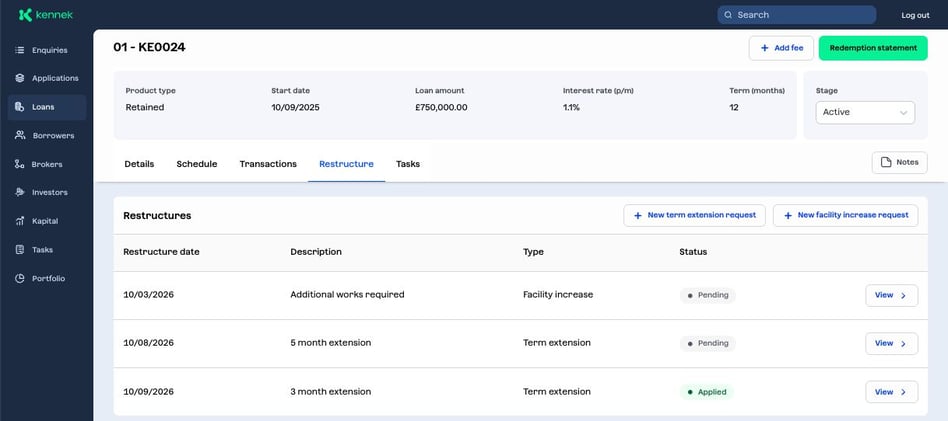
Task: Click the Kennek logo icon
Action: (25, 15)
